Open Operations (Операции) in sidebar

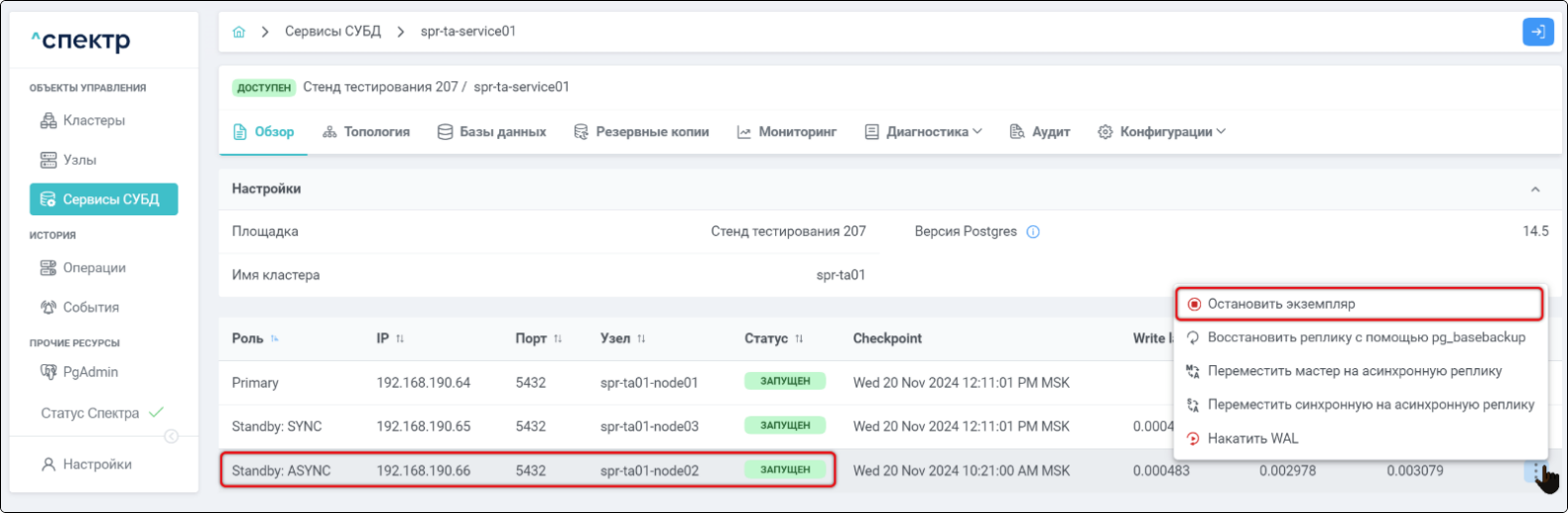coord(93,268)
